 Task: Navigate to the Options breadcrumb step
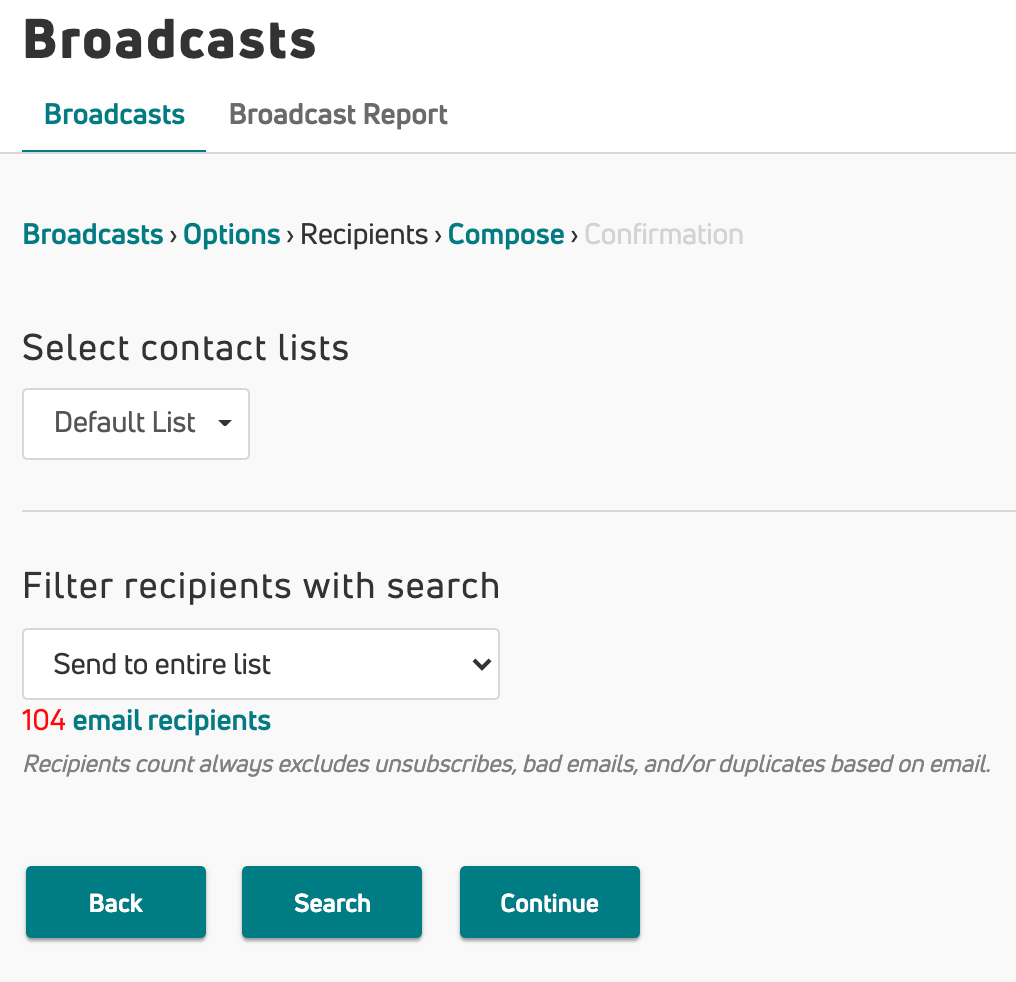[232, 235]
